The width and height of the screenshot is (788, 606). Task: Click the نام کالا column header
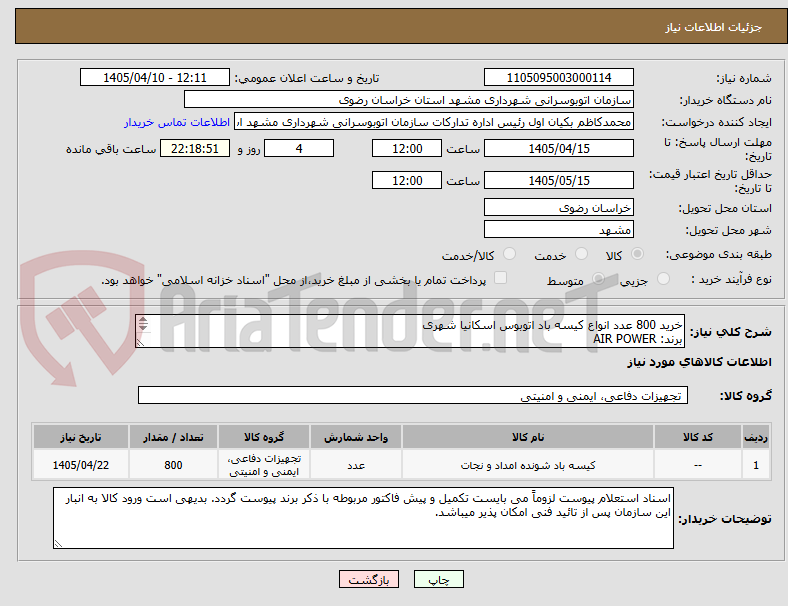point(528,437)
